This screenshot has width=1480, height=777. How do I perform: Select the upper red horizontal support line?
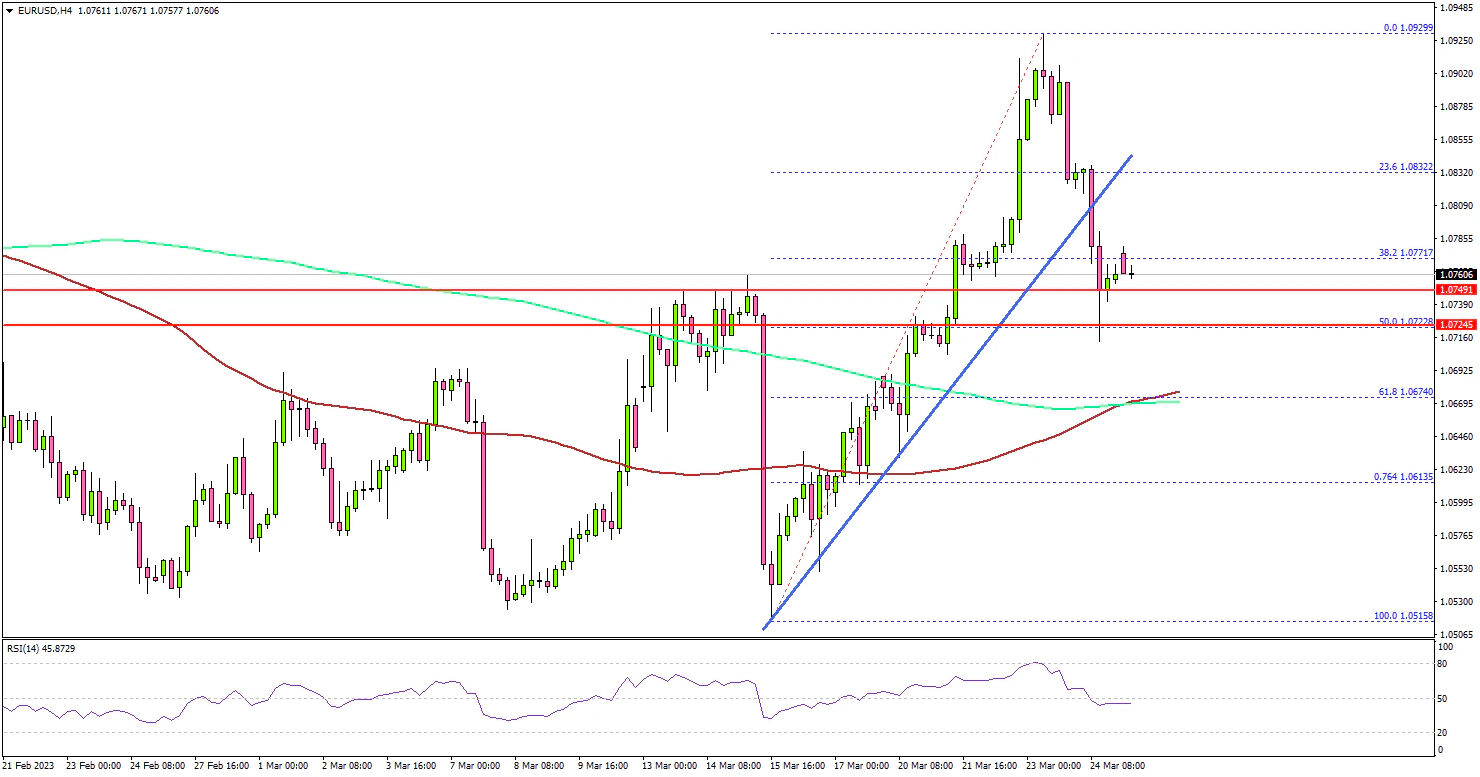300,290
